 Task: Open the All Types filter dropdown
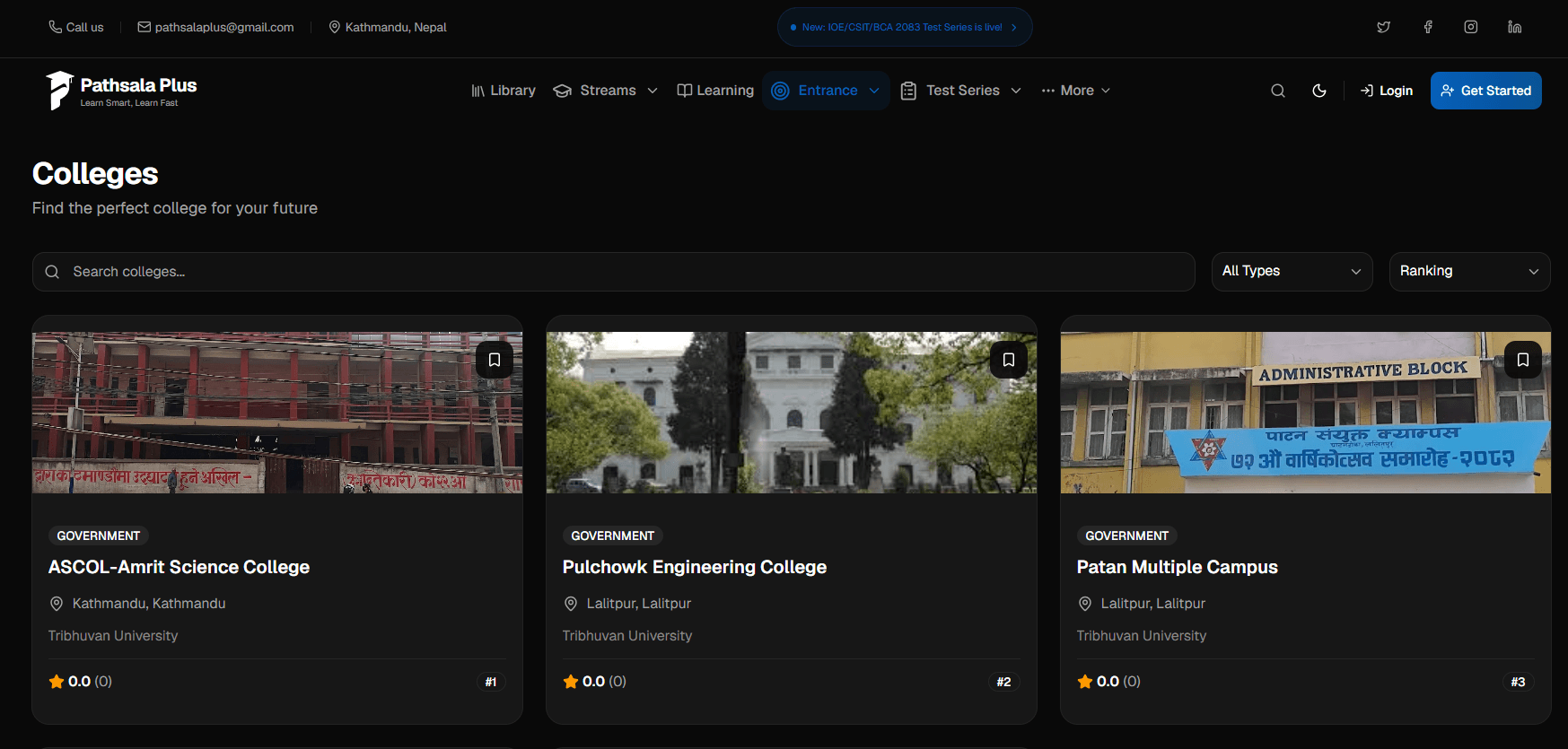(x=1292, y=272)
